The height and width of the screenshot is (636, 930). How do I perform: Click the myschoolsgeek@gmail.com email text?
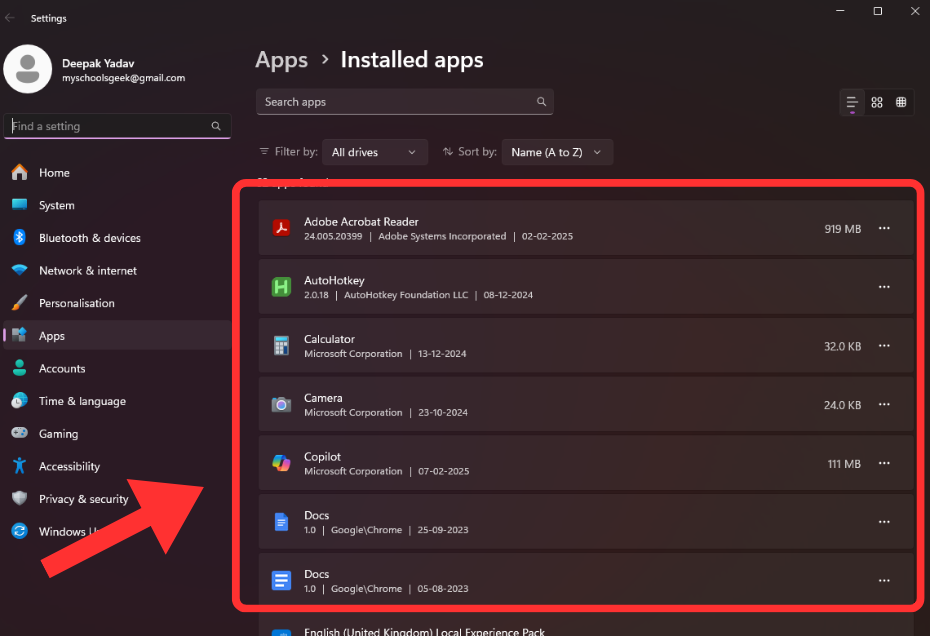123,78
